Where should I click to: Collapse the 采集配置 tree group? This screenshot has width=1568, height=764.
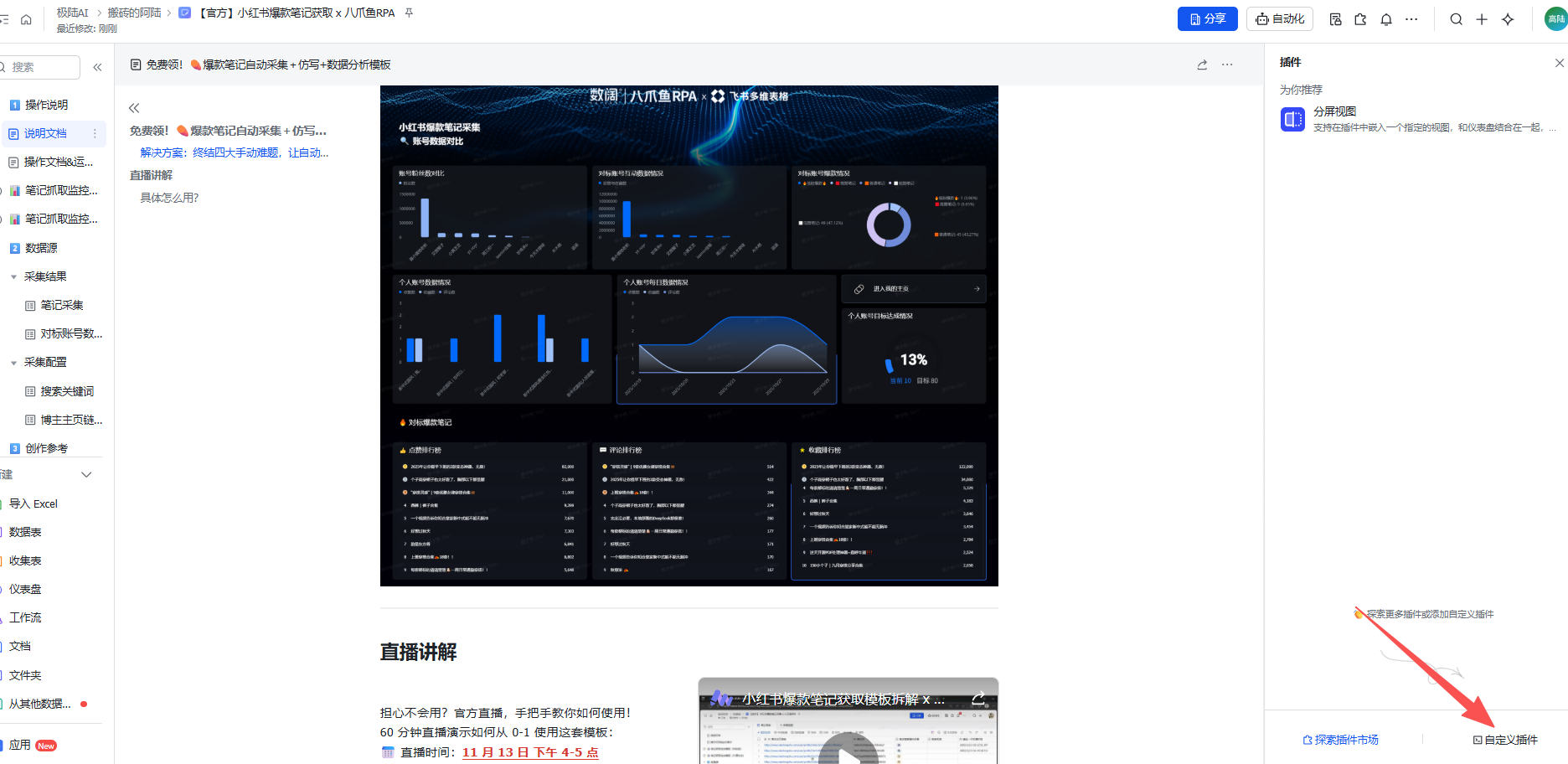tap(13, 363)
